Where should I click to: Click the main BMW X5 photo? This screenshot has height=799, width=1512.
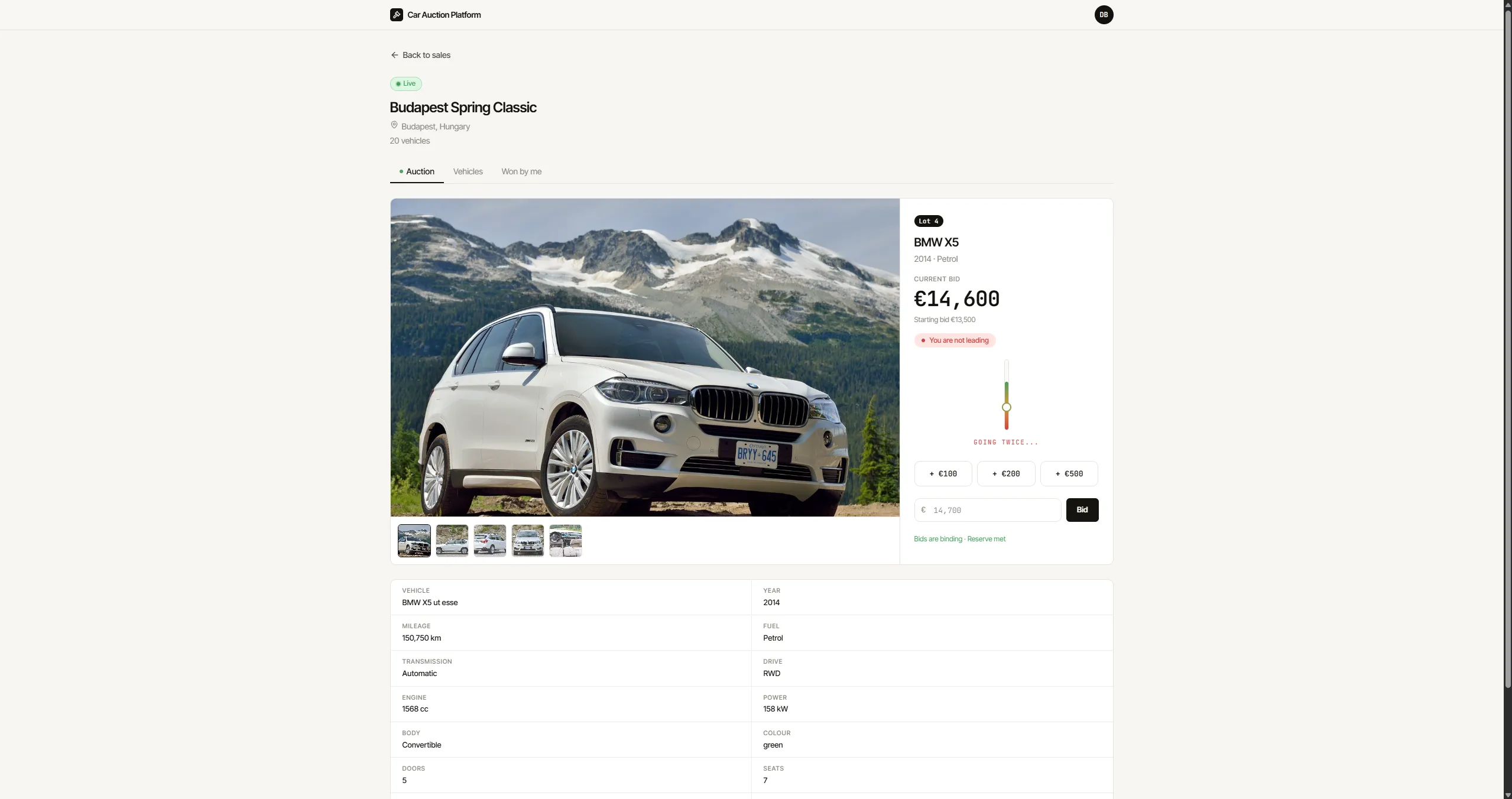tap(645, 358)
